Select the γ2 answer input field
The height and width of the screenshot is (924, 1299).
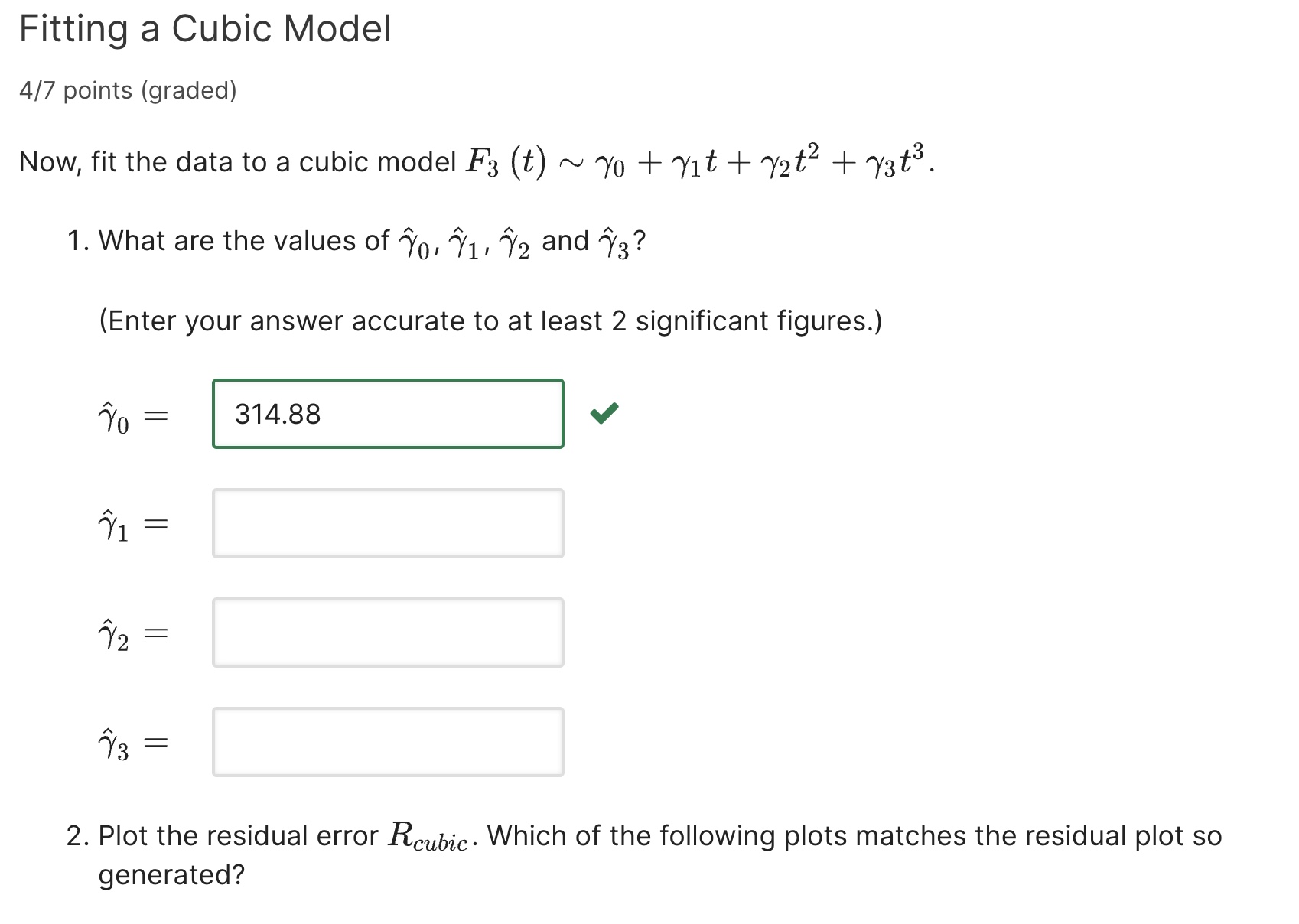click(387, 633)
